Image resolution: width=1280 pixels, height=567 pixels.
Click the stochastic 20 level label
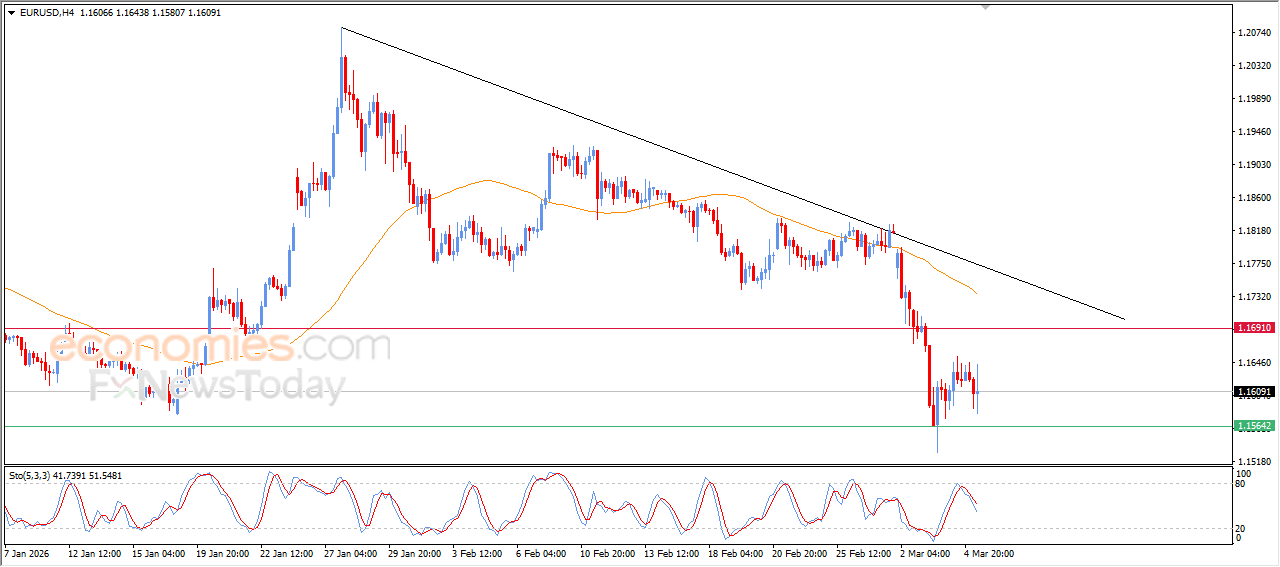point(1242,527)
